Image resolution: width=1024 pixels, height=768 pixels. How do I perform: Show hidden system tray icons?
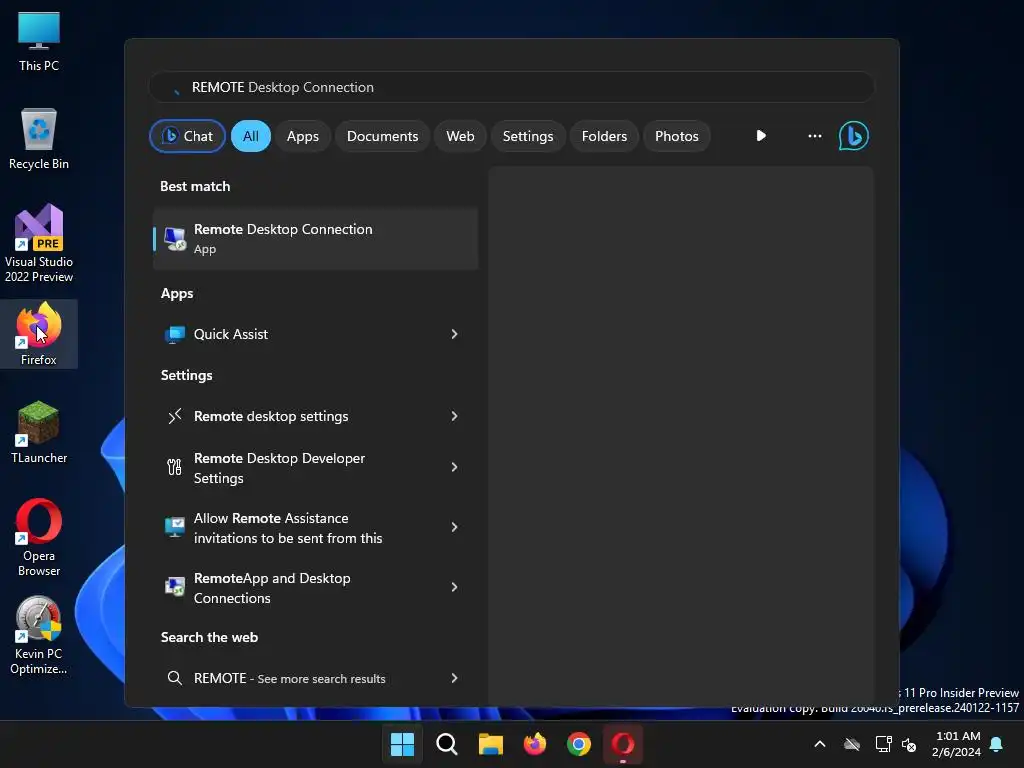coord(820,744)
